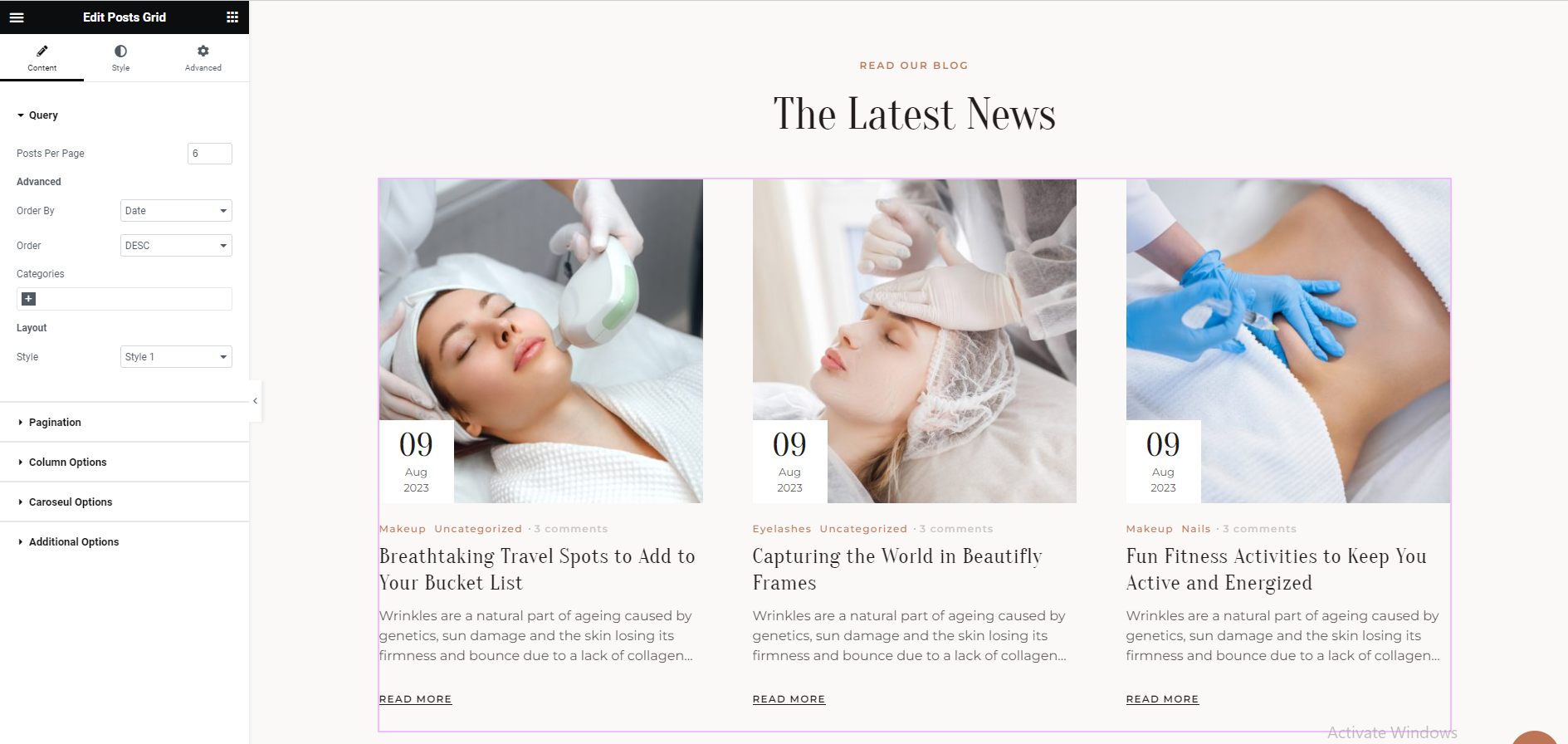Click the Posts Per Page field
The width and height of the screenshot is (1568, 744).
(210, 154)
